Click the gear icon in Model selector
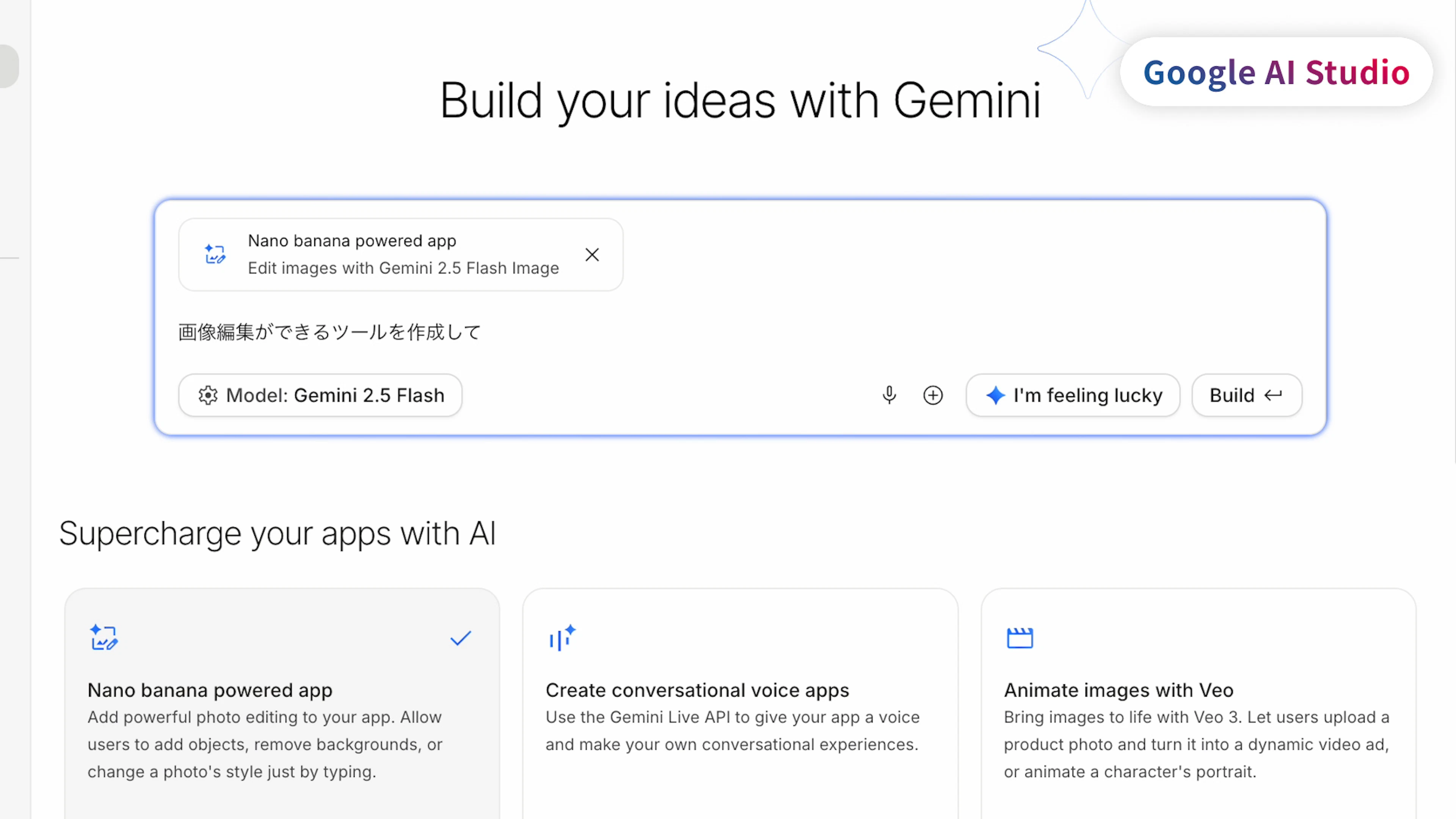The height and width of the screenshot is (819, 1456). click(x=208, y=395)
